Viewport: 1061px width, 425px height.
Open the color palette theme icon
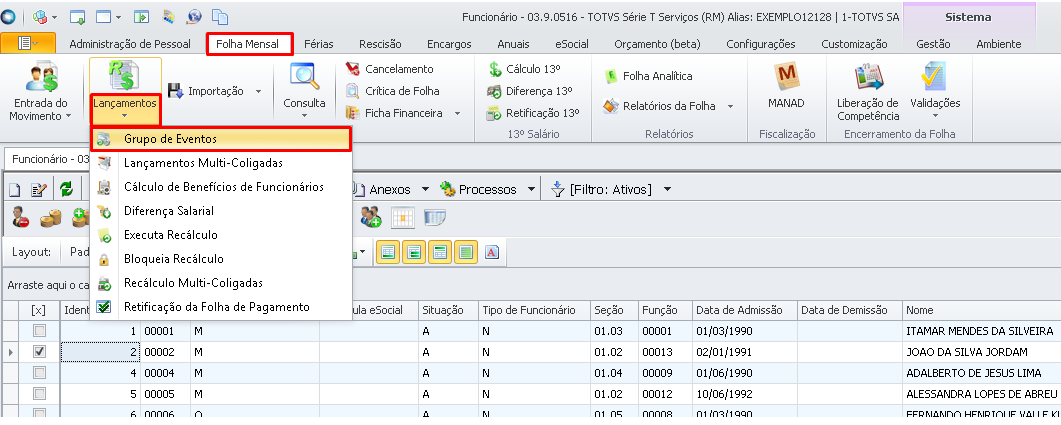[168, 17]
